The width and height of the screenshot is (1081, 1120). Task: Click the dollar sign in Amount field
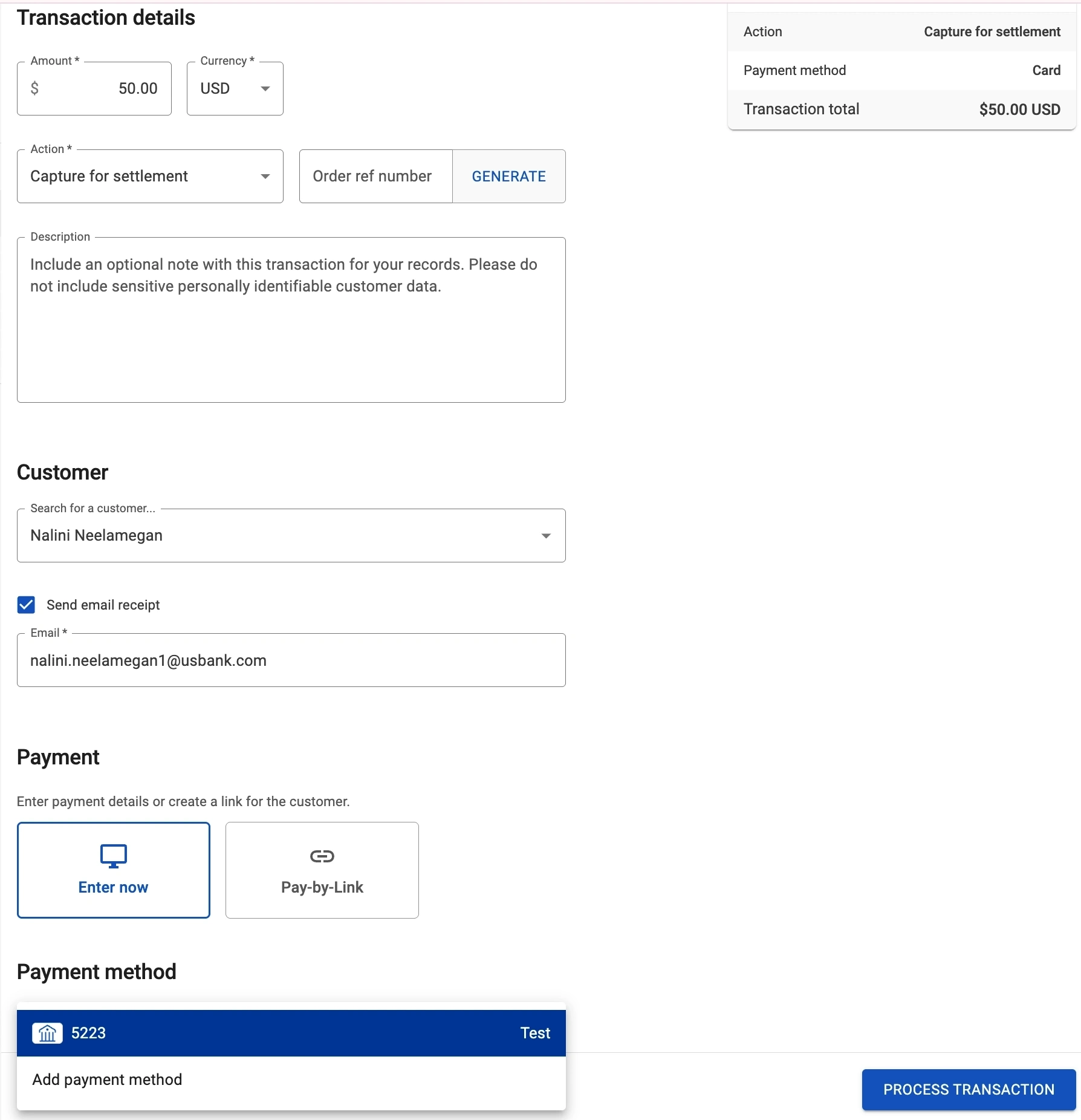(35, 88)
